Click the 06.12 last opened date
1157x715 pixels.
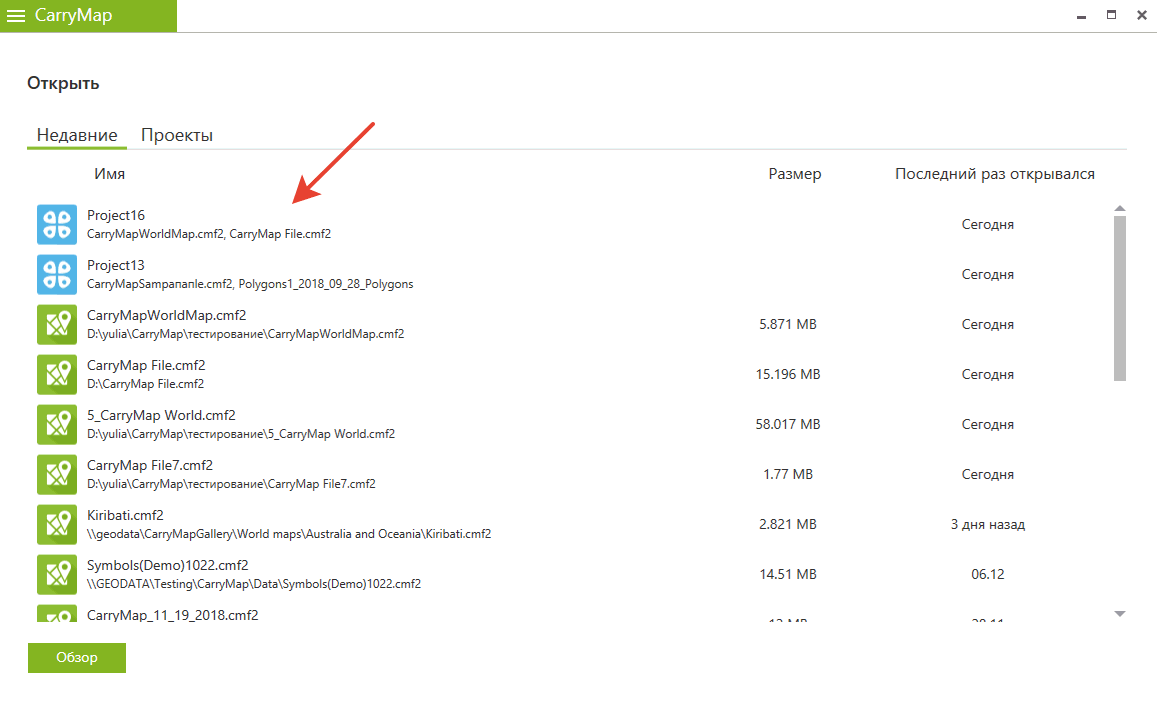pos(988,575)
